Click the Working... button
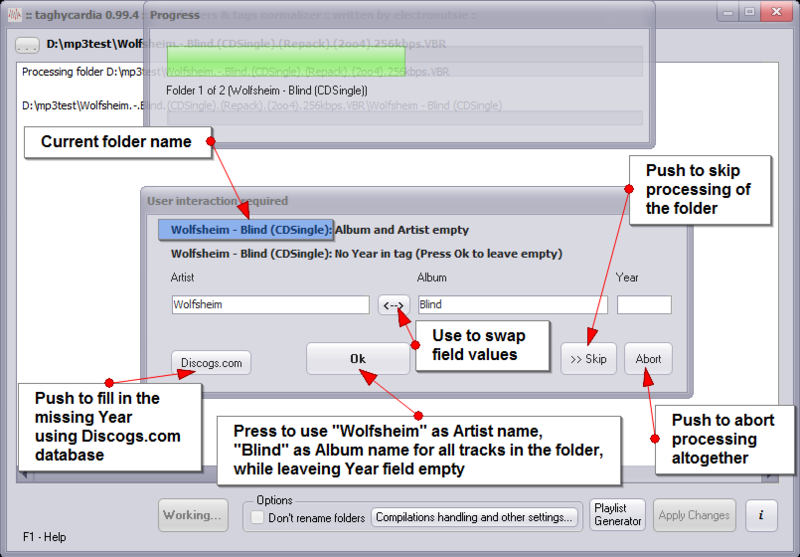Image resolution: width=800 pixels, height=557 pixels. [193, 515]
